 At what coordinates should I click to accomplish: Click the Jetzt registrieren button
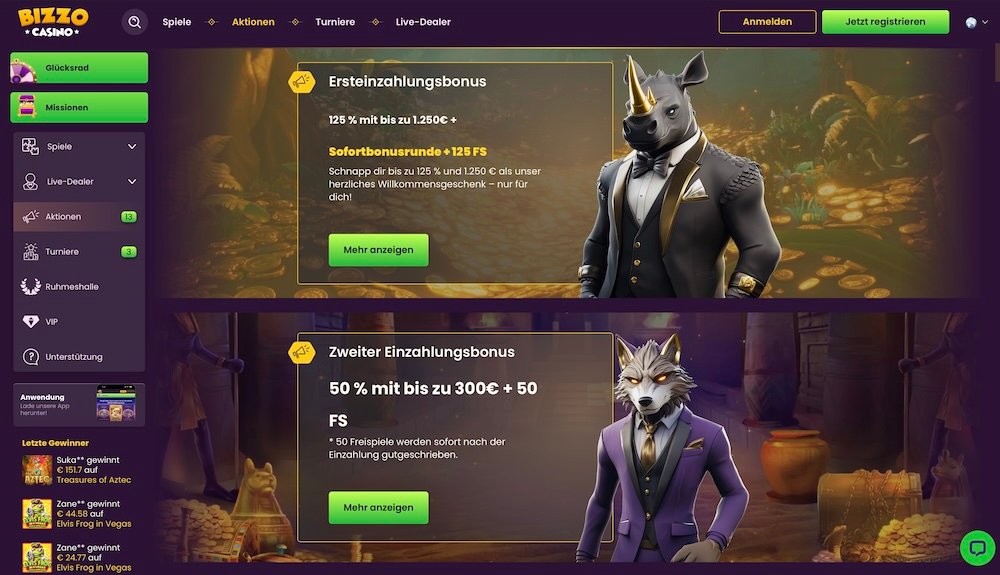pyautogui.click(x=885, y=22)
